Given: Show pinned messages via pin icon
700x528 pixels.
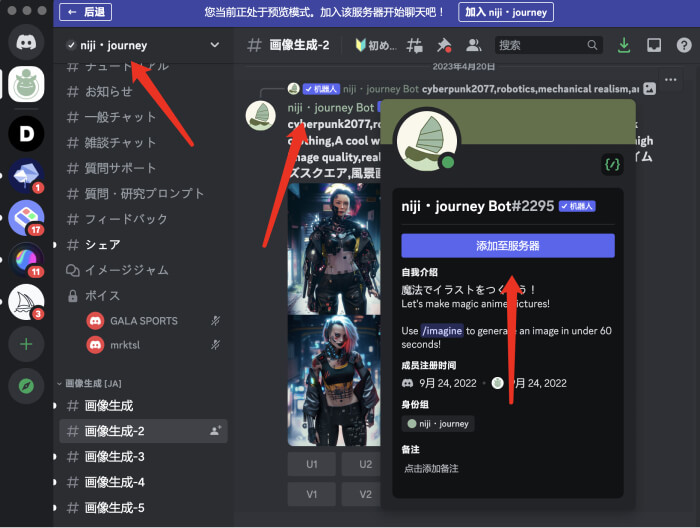Looking at the screenshot, I should point(444,45).
